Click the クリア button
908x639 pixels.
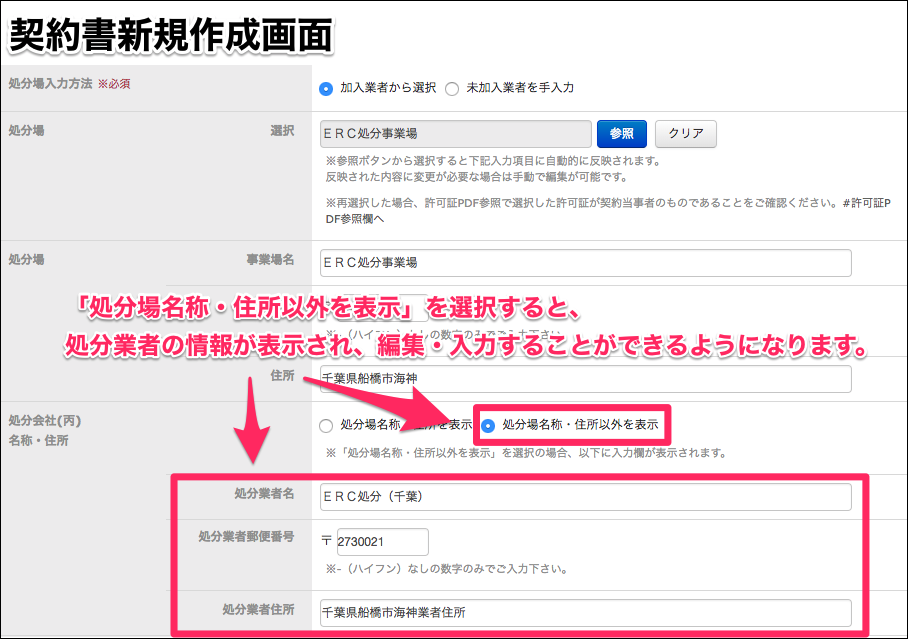[685, 134]
